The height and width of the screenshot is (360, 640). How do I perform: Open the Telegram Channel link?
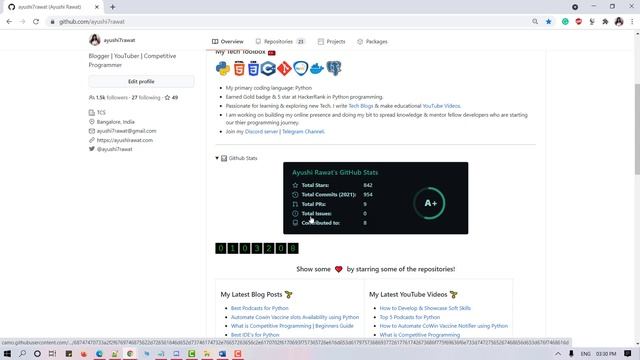[x=303, y=132]
